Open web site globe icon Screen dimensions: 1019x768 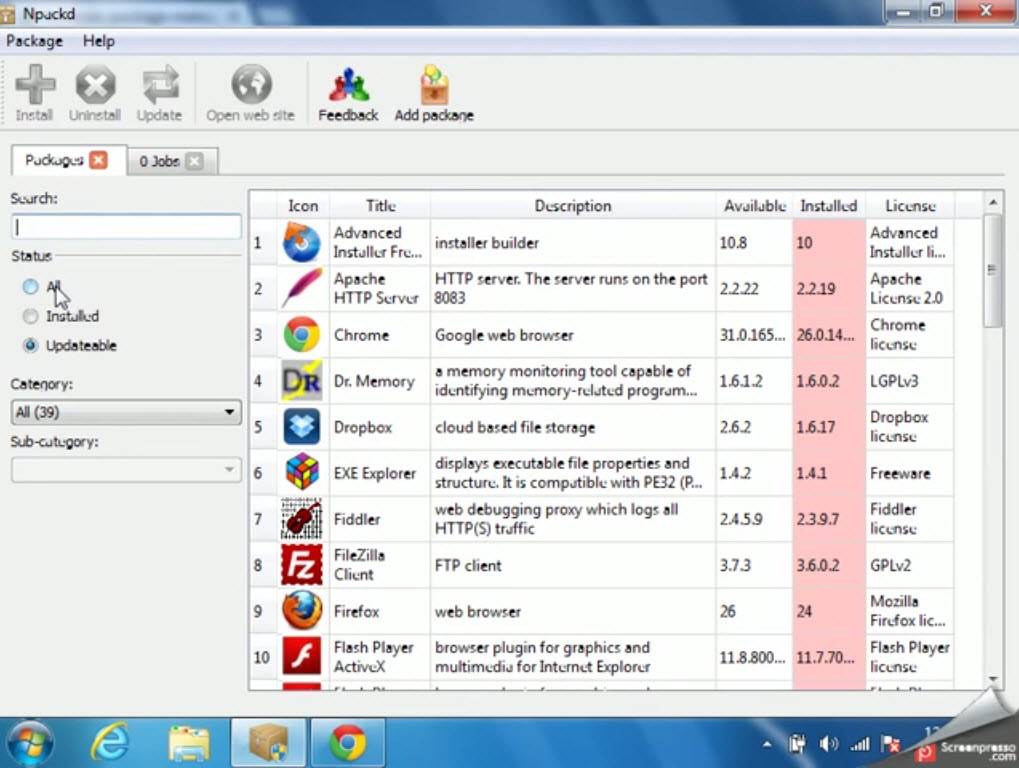click(x=251, y=86)
